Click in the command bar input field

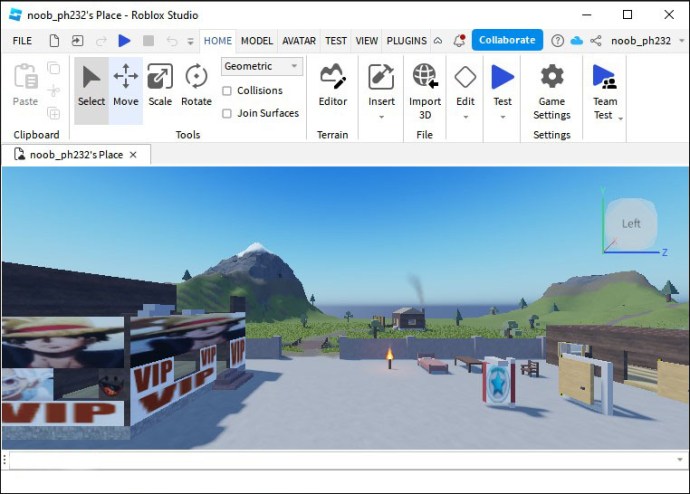(342, 460)
